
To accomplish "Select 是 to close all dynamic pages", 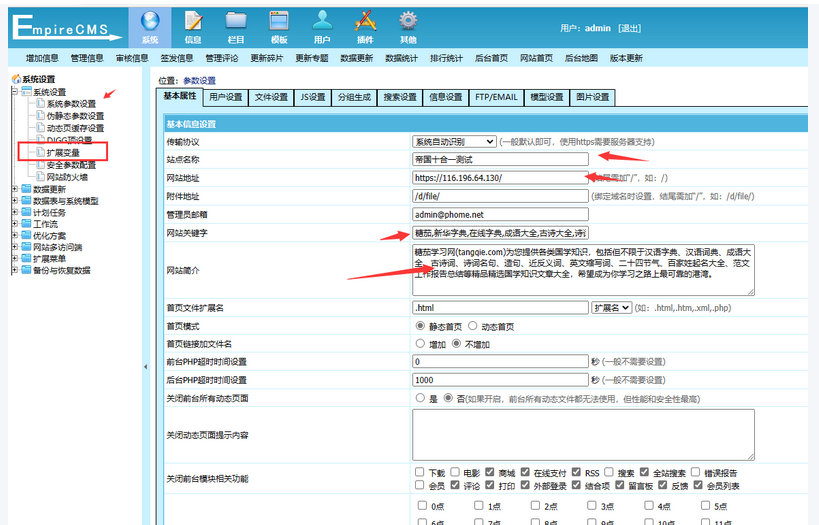I will tap(420, 398).
